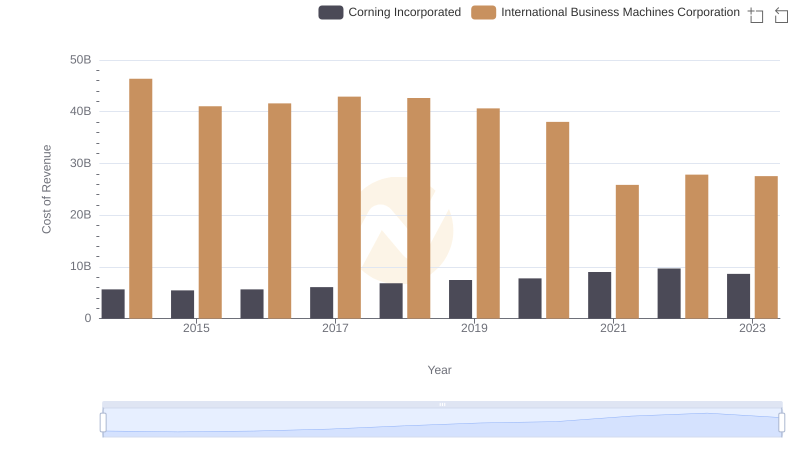
Task: Select Corning bar for 2020
Action: pos(530,298)
